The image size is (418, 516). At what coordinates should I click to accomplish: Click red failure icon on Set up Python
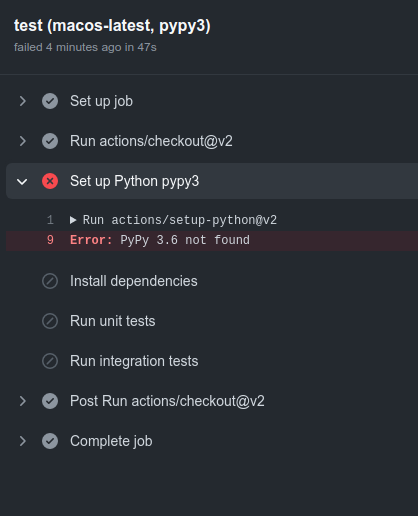[x=50, y=181]
